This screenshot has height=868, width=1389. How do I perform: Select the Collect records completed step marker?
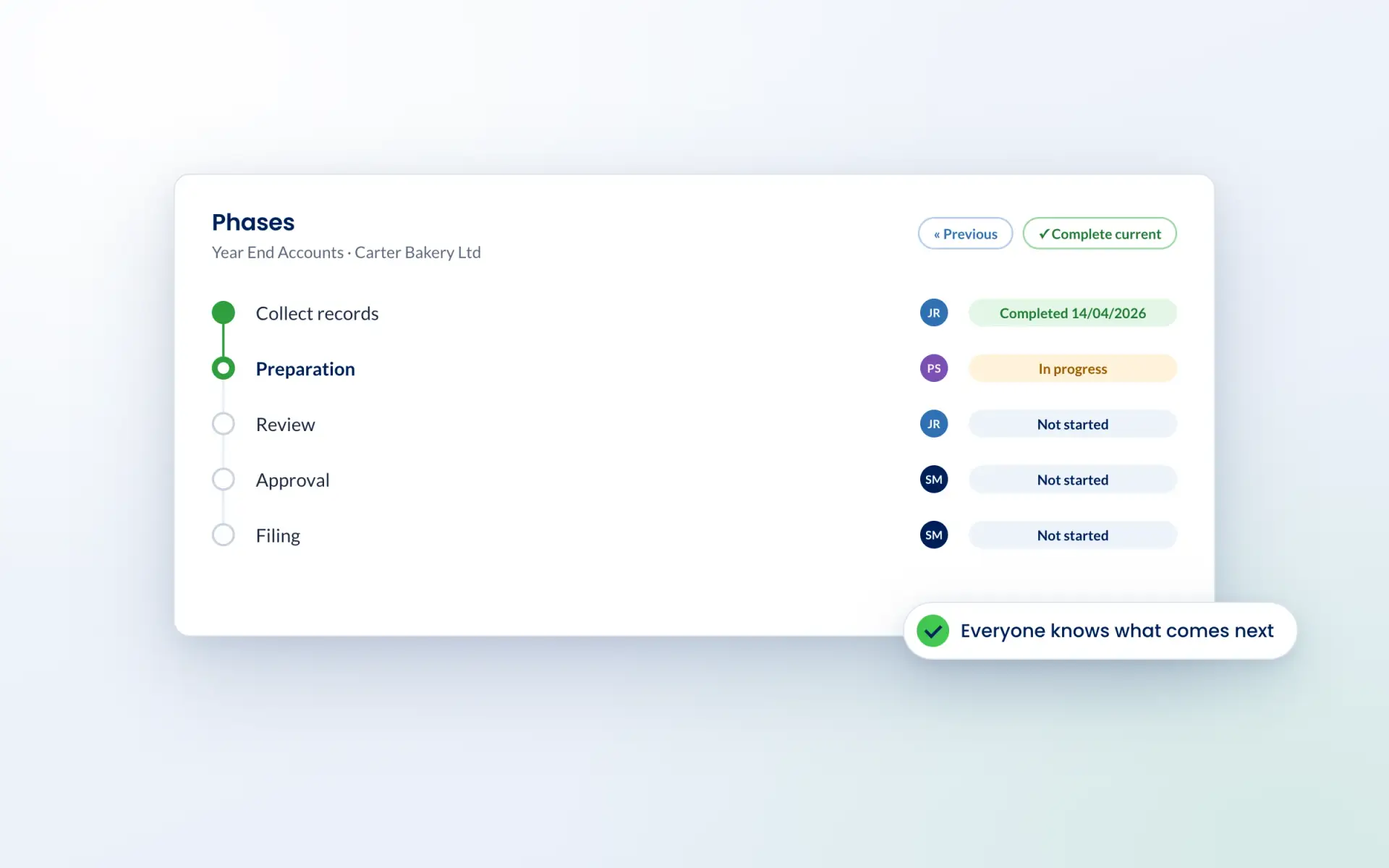click(x=223, y=312)
